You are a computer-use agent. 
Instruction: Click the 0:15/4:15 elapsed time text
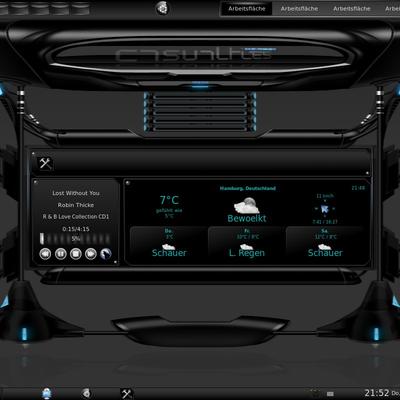pyautogui.click(x=76, y=229)
